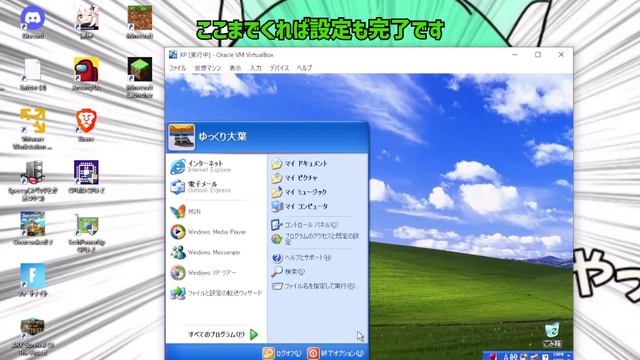Viewport: 640px width, 360px height.
Task: Open マイ ピクチャ folder
Action: coord(295,178)
